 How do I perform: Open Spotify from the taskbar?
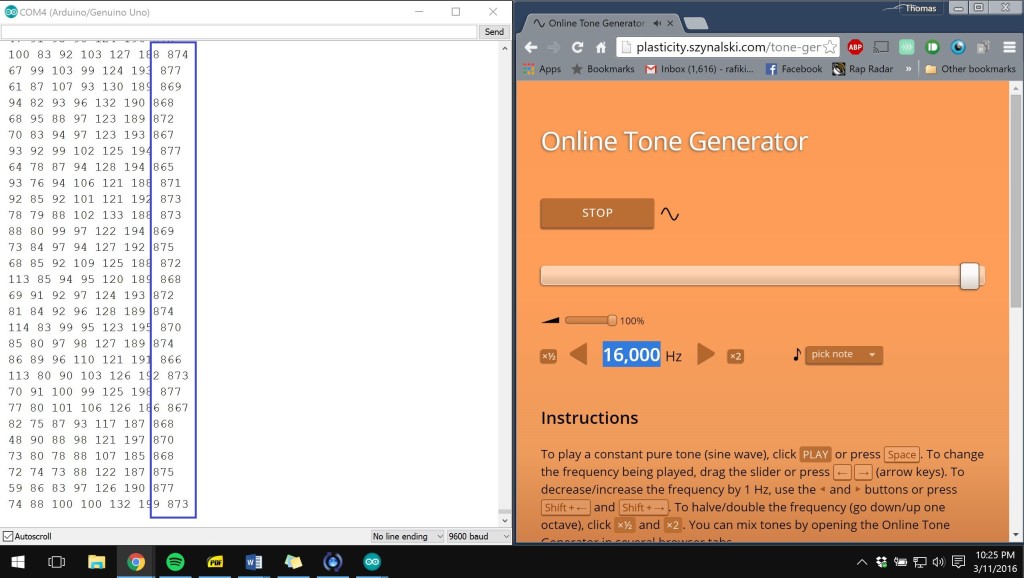click(175, 561)
